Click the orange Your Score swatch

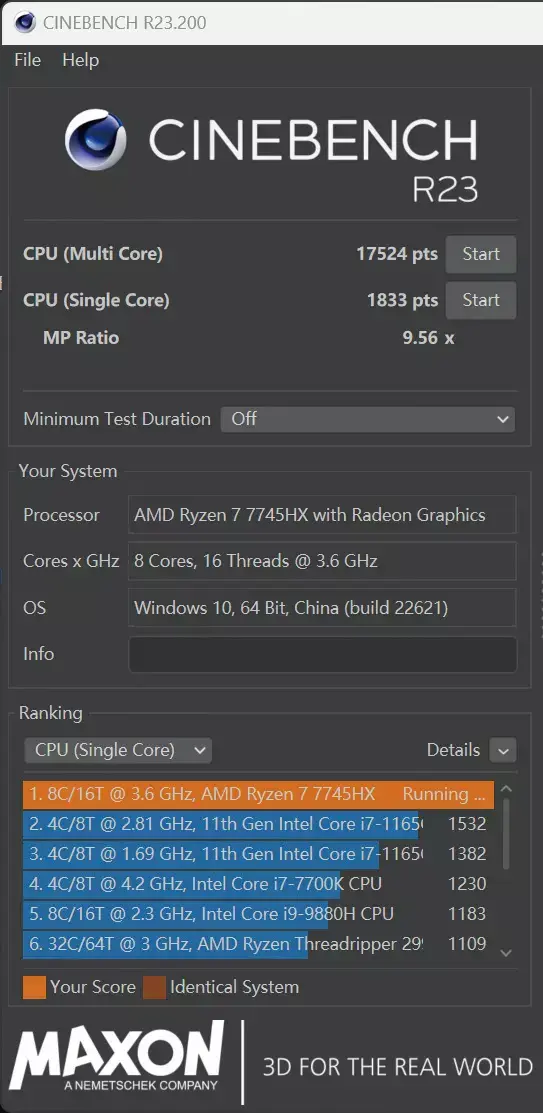tap(34, 987)
